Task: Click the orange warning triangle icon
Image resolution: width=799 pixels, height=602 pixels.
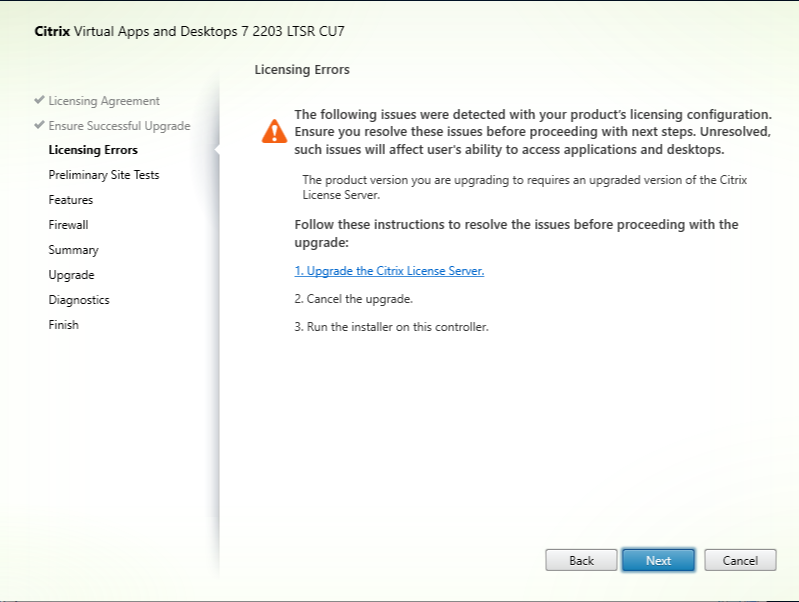Action: pyautogui.click(x=273, y=131)
